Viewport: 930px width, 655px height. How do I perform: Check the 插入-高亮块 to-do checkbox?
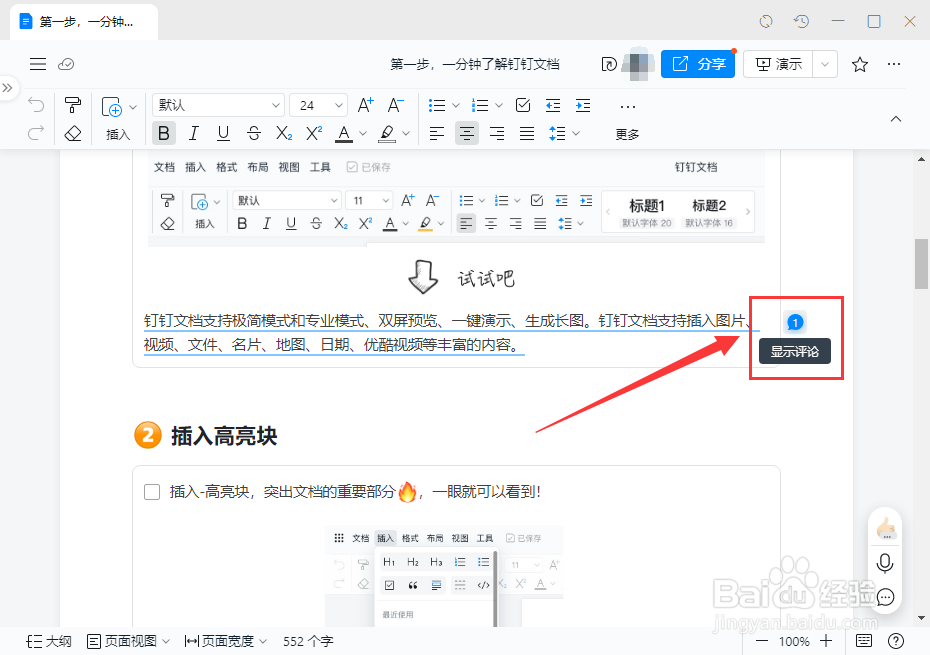152,492
